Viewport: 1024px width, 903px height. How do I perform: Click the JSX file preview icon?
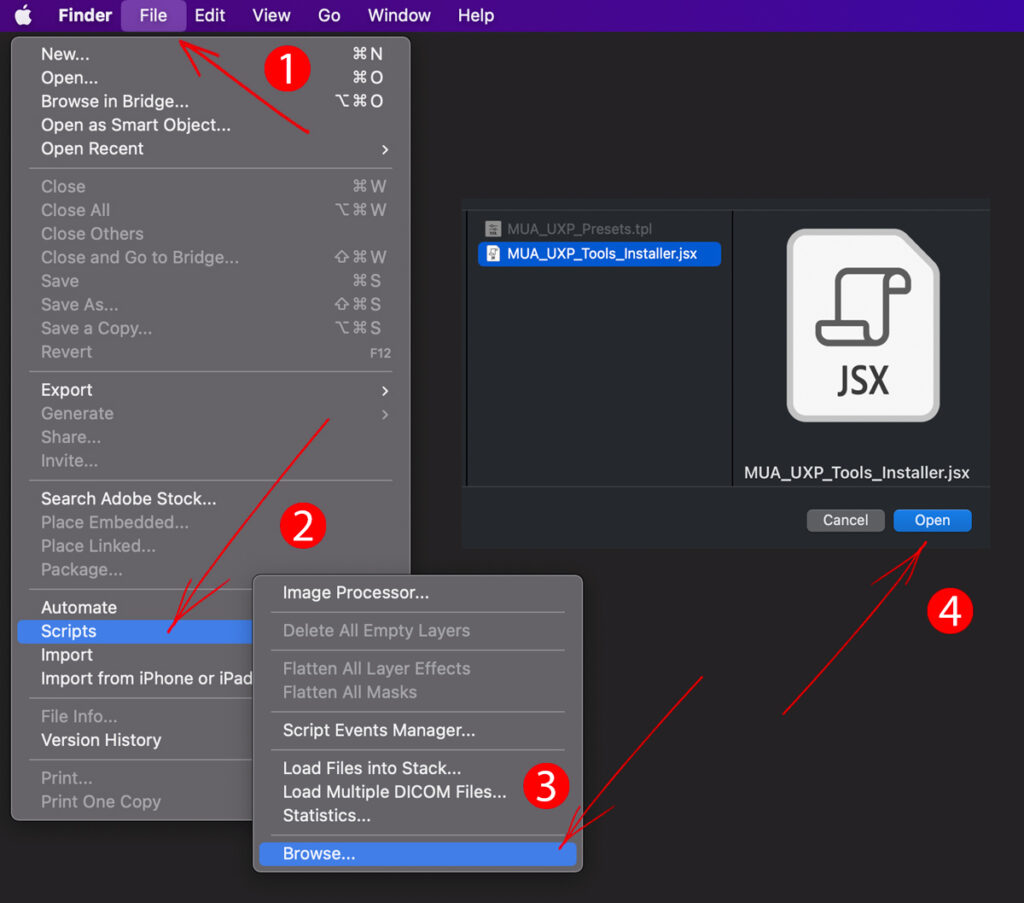(x=863, y=325)
